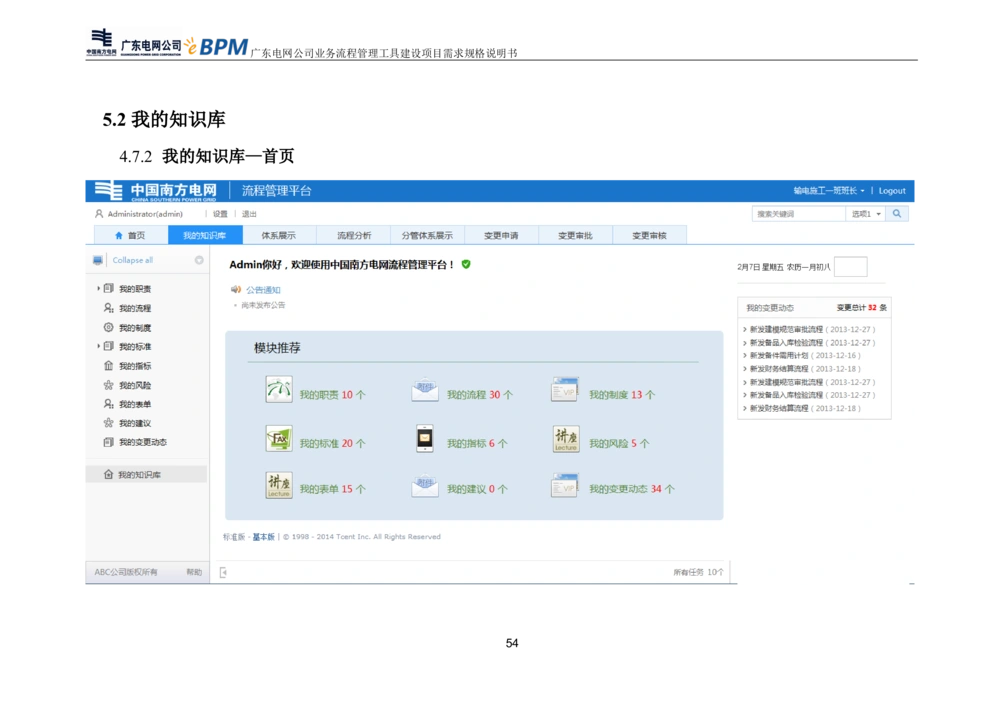Click the 帮助 help link at bottom left
This screenshot has height=707, width=1000.
click(x=196, y=572)
